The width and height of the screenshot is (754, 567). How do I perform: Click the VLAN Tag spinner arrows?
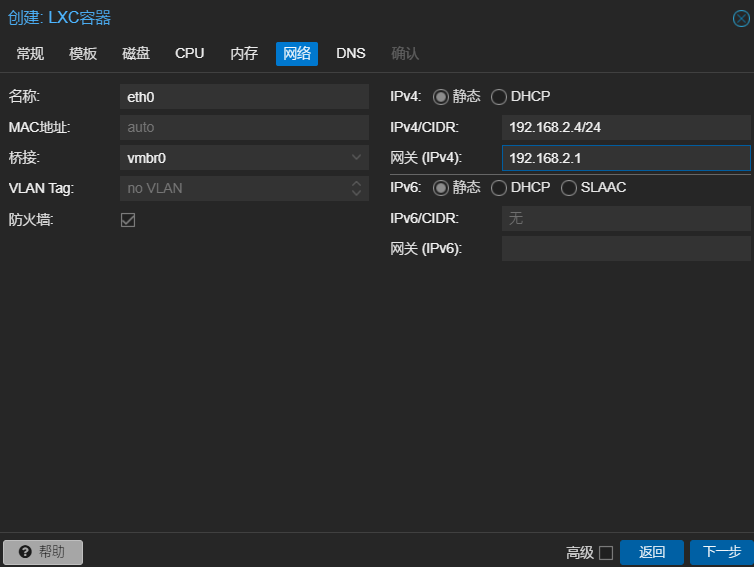357,188
